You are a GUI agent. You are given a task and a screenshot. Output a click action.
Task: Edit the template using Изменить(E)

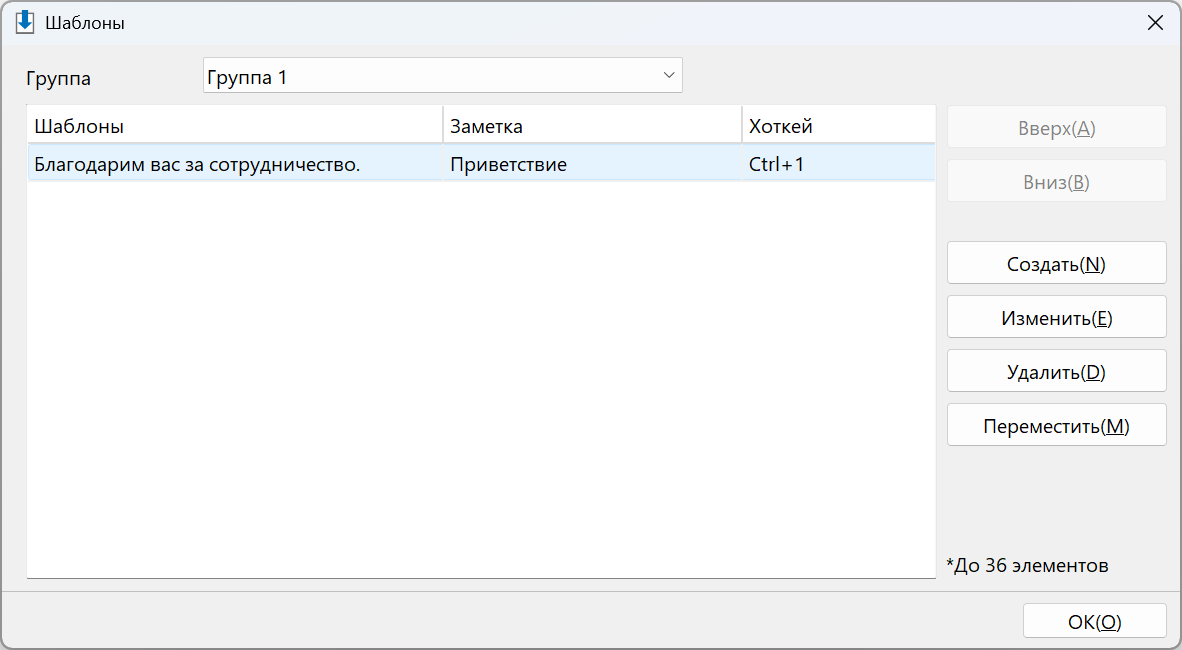1056,317
